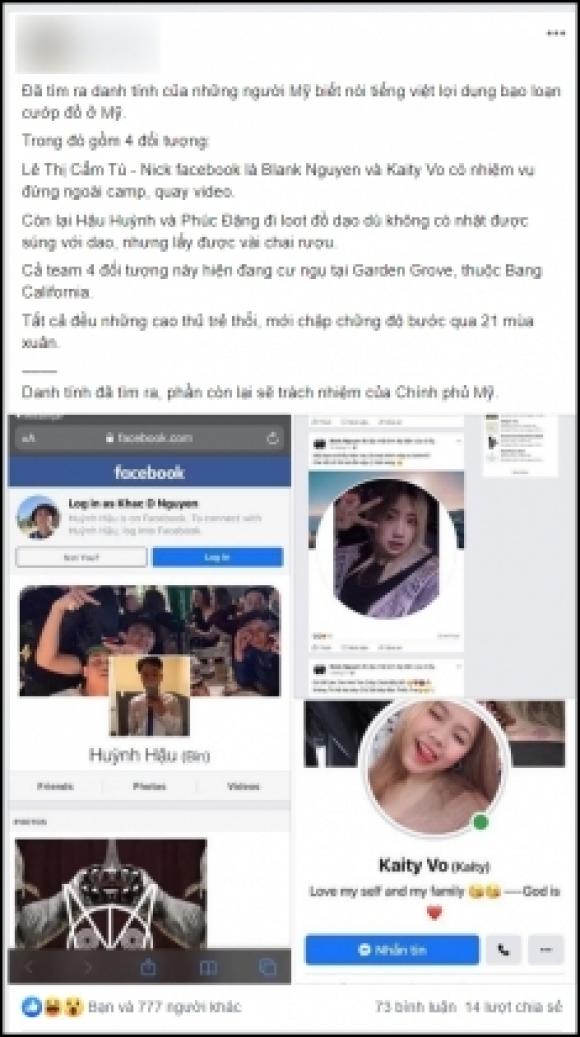This screenshot has width=580, height=1037.
Task: Open the more options button beside call
Action: [x=546, y=950]
